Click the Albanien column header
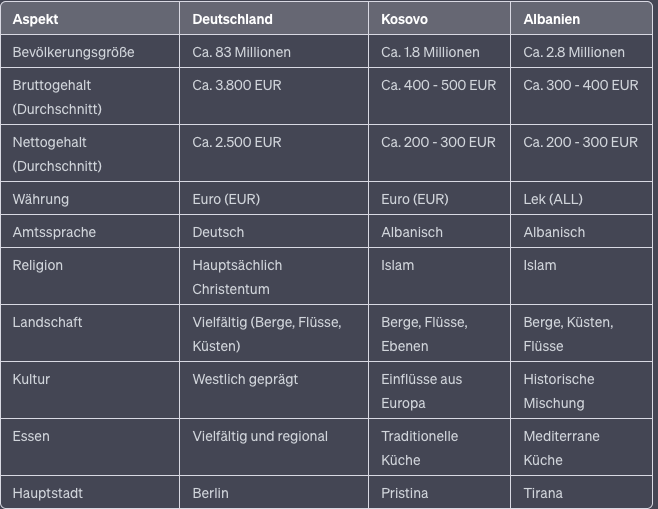 (551, 19)
